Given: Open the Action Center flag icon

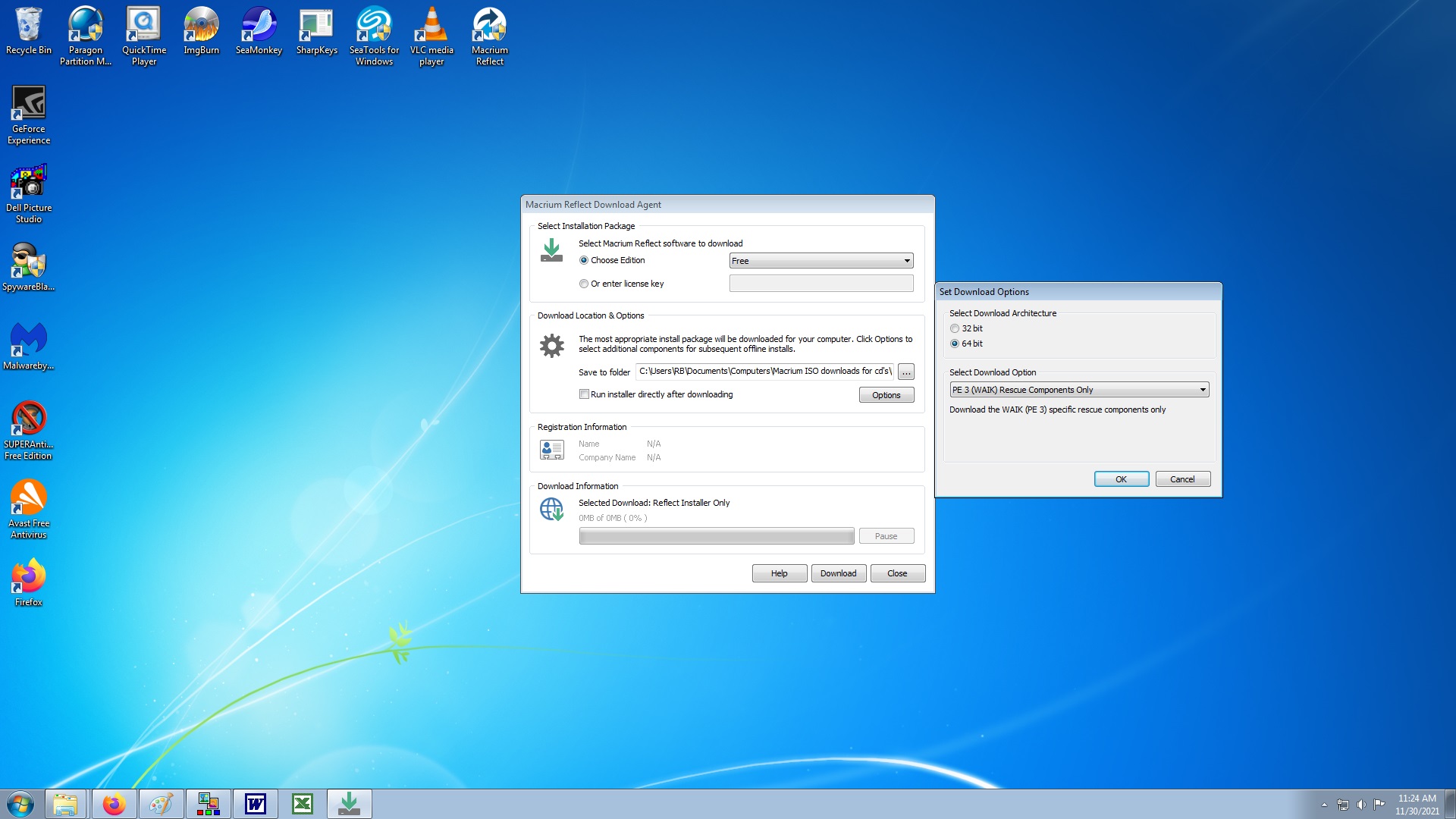Looking at the screenshot, I should coord(1379,805).
